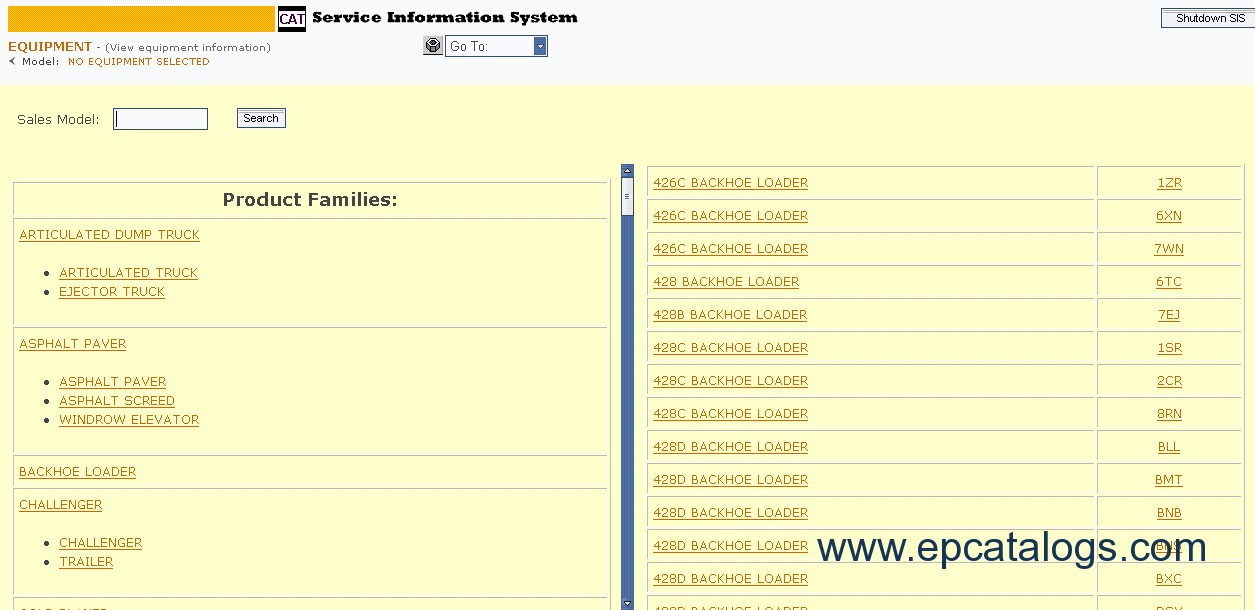Click the icon beside the Go To dropdown
This screenshot has height=610, width=1255.
432,46
